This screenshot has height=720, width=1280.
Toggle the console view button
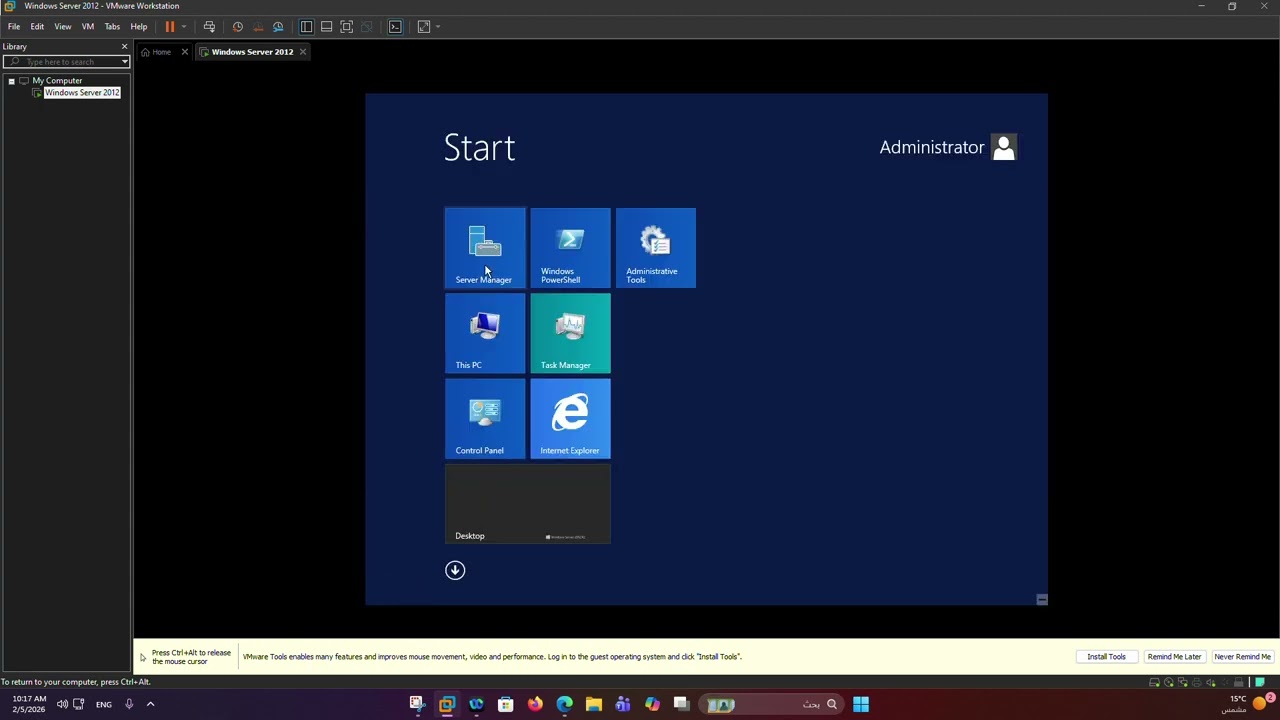click(395, 27)
